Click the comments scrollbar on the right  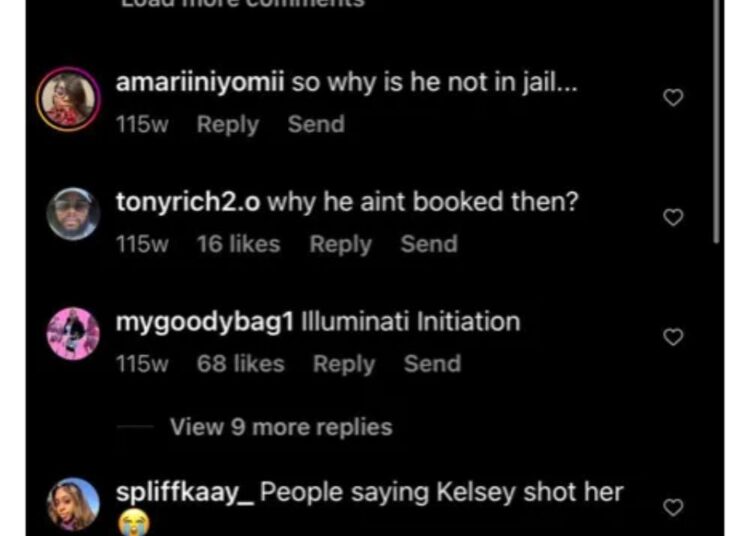point(716,122)
